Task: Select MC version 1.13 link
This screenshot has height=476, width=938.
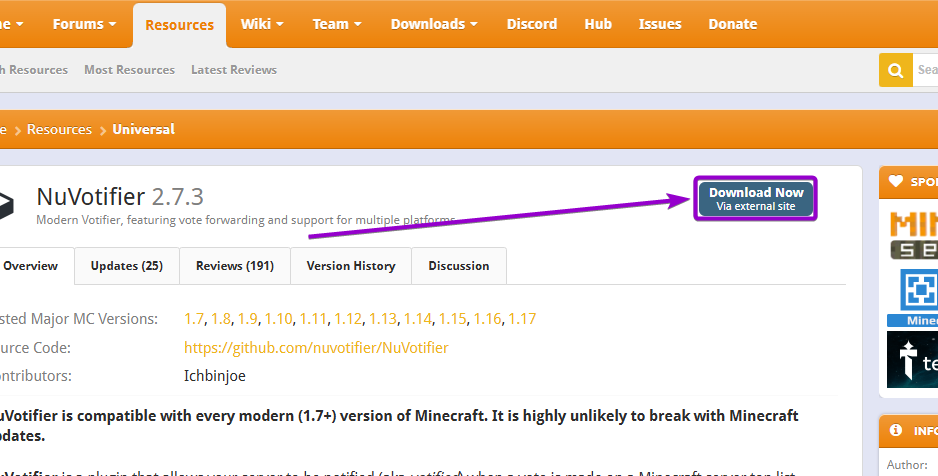Action: 383,319
